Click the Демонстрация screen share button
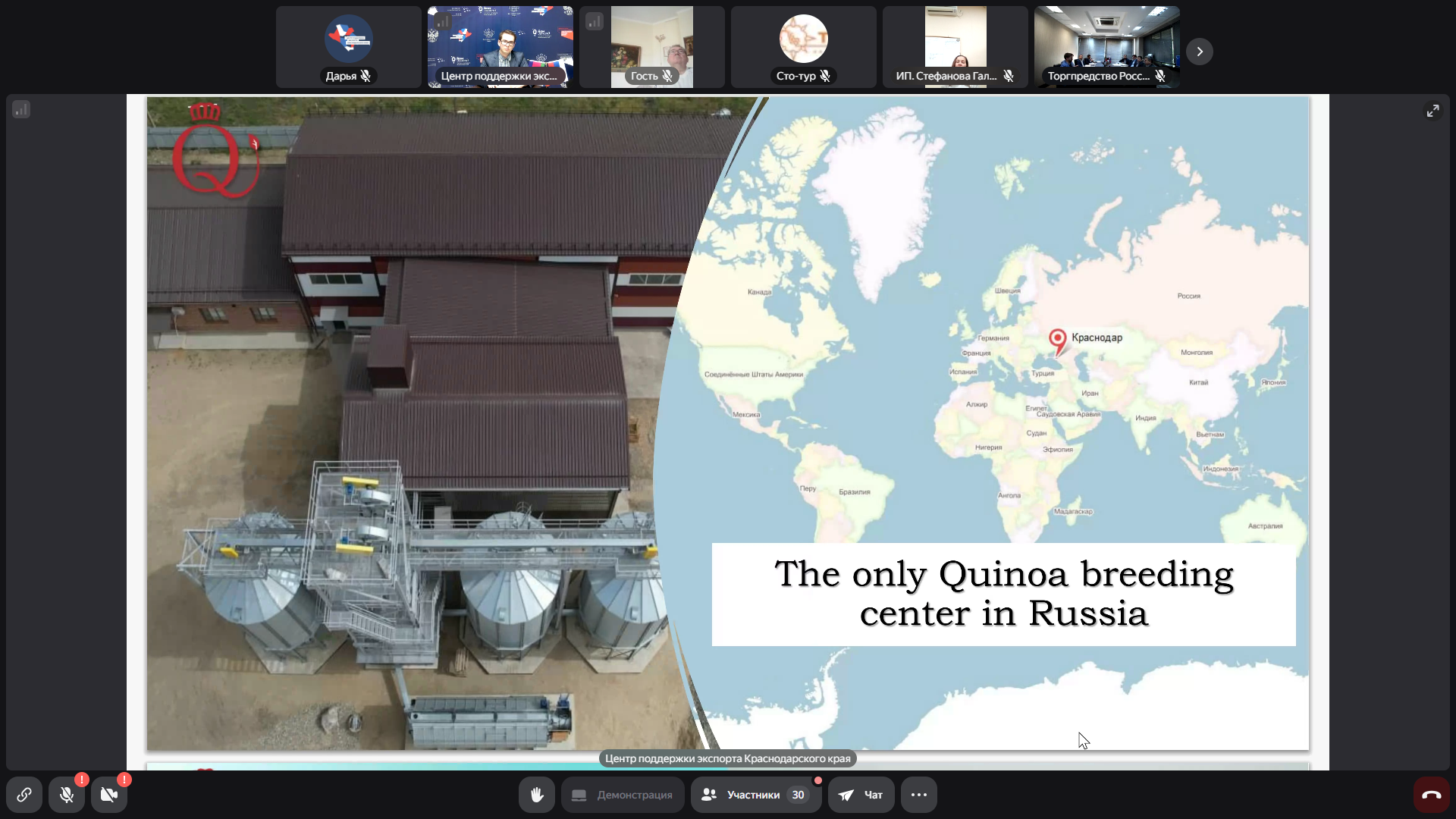1456x819 pixels. (x=623, y=795)
